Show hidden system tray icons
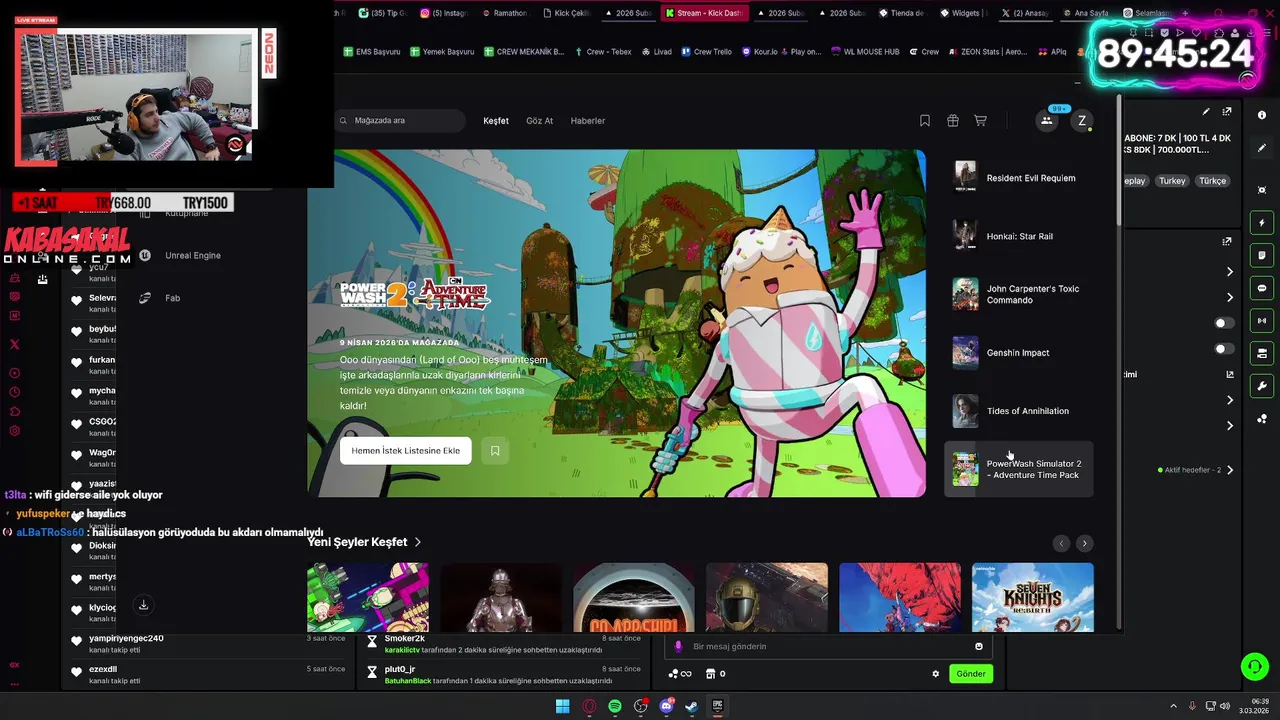The width and height of the screenshot is (1280, 720). point(1173,706)
